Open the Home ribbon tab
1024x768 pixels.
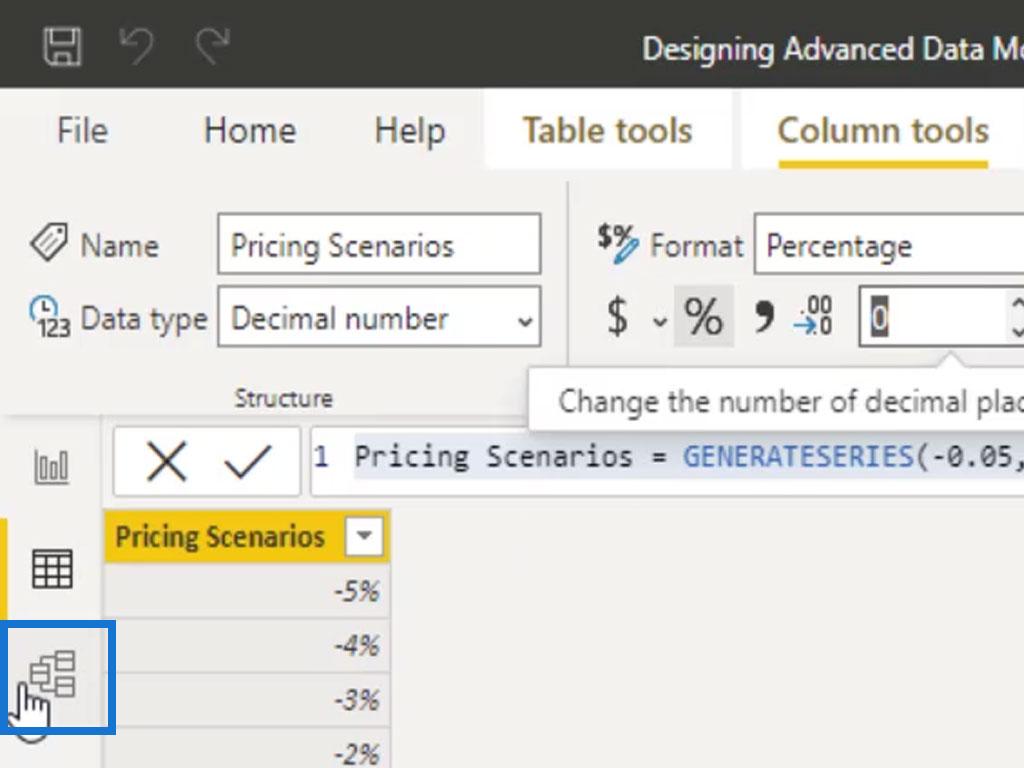point(249,131)
